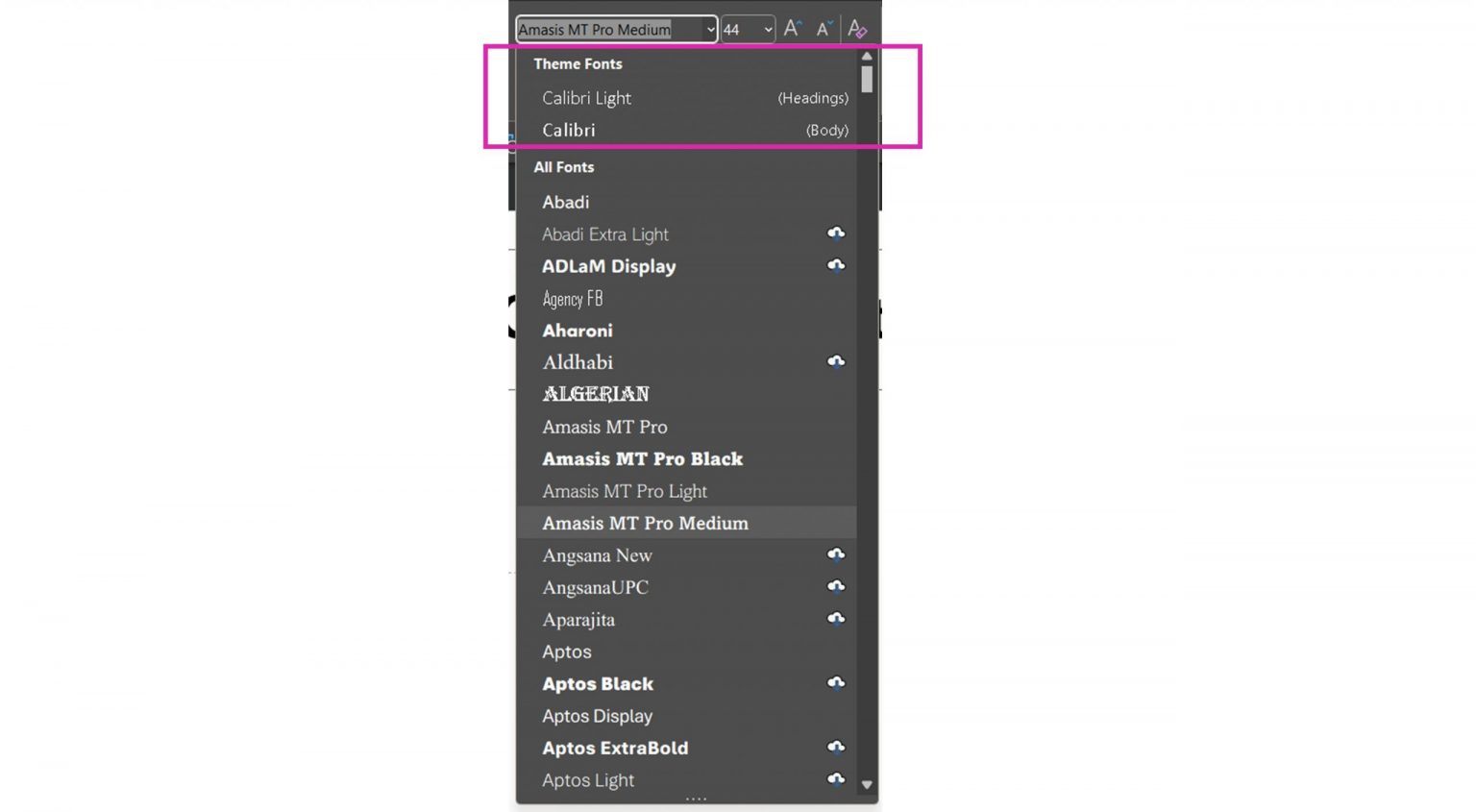Open the font name dropdown arrow
This screenshot has width=1476, height=812.
click(x=709, y=29)
